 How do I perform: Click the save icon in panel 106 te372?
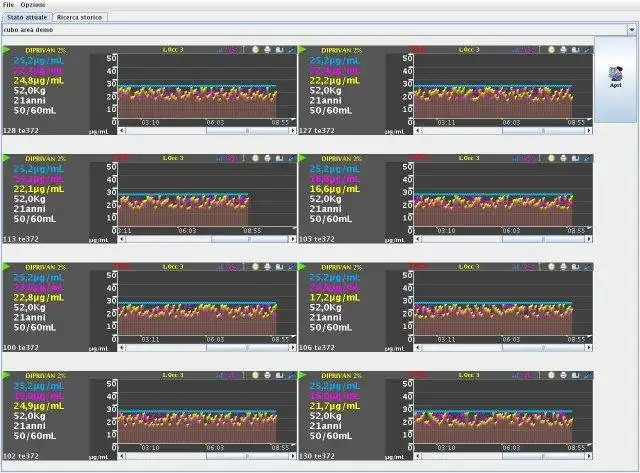point(575,267)
